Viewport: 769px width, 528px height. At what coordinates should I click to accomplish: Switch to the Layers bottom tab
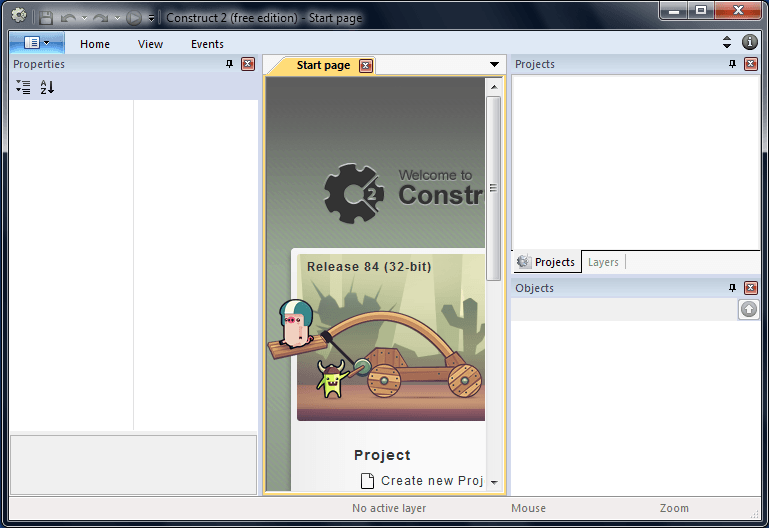tap(603, 262)
